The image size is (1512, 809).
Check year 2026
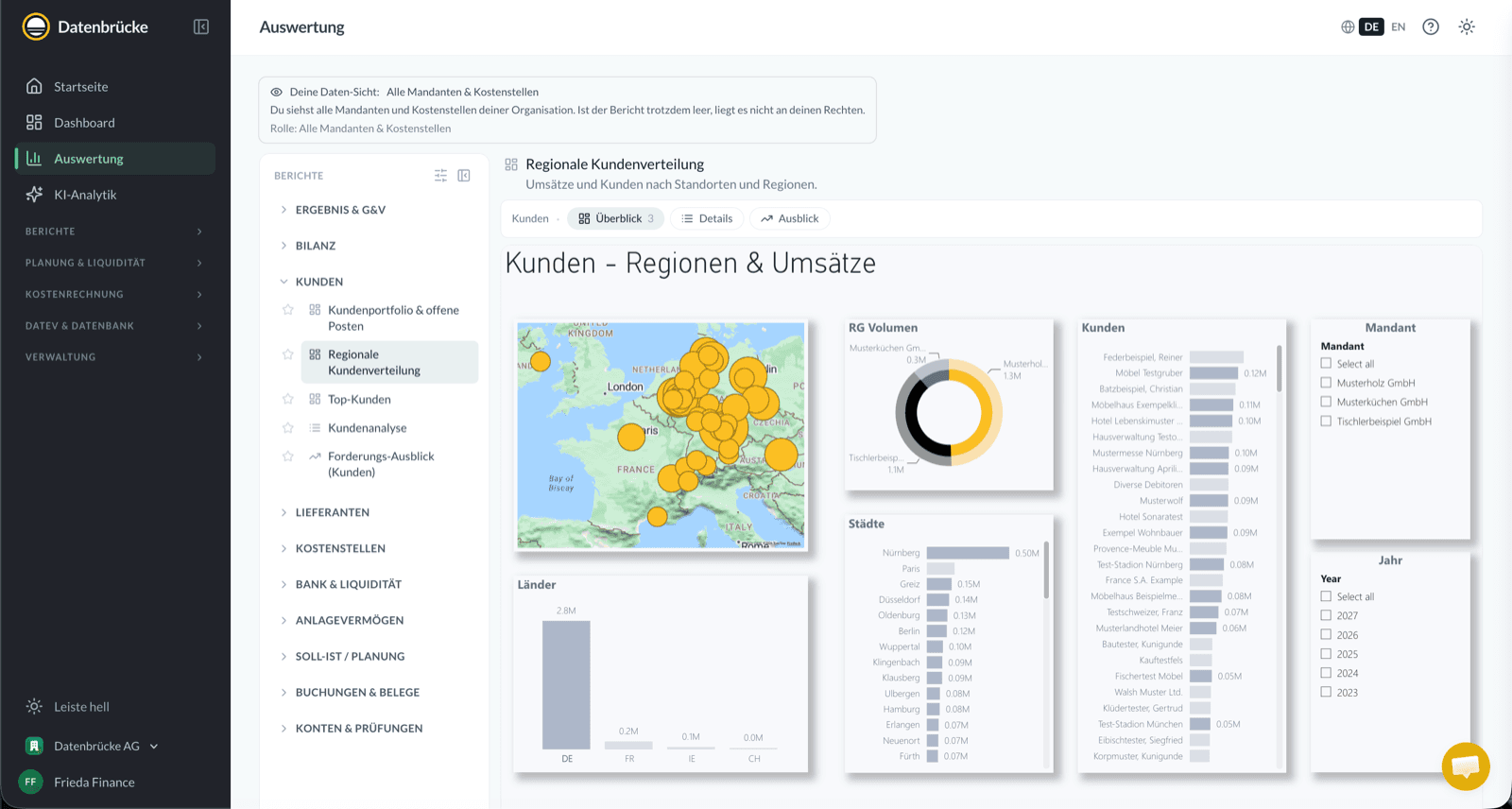coord(1326,634)
